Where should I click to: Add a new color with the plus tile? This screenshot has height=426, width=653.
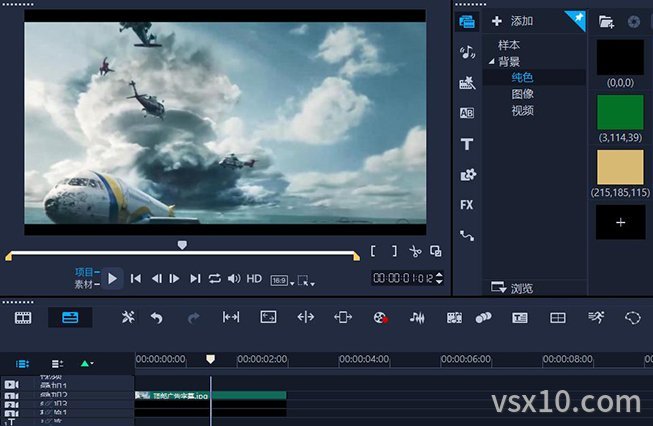[x=621, y=222]
